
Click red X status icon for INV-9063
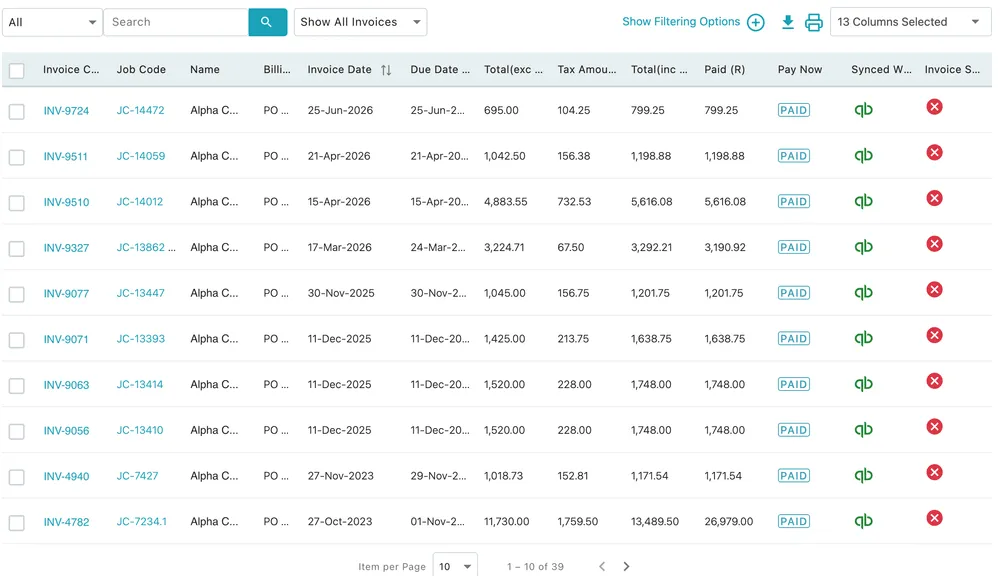click(934, 381)
